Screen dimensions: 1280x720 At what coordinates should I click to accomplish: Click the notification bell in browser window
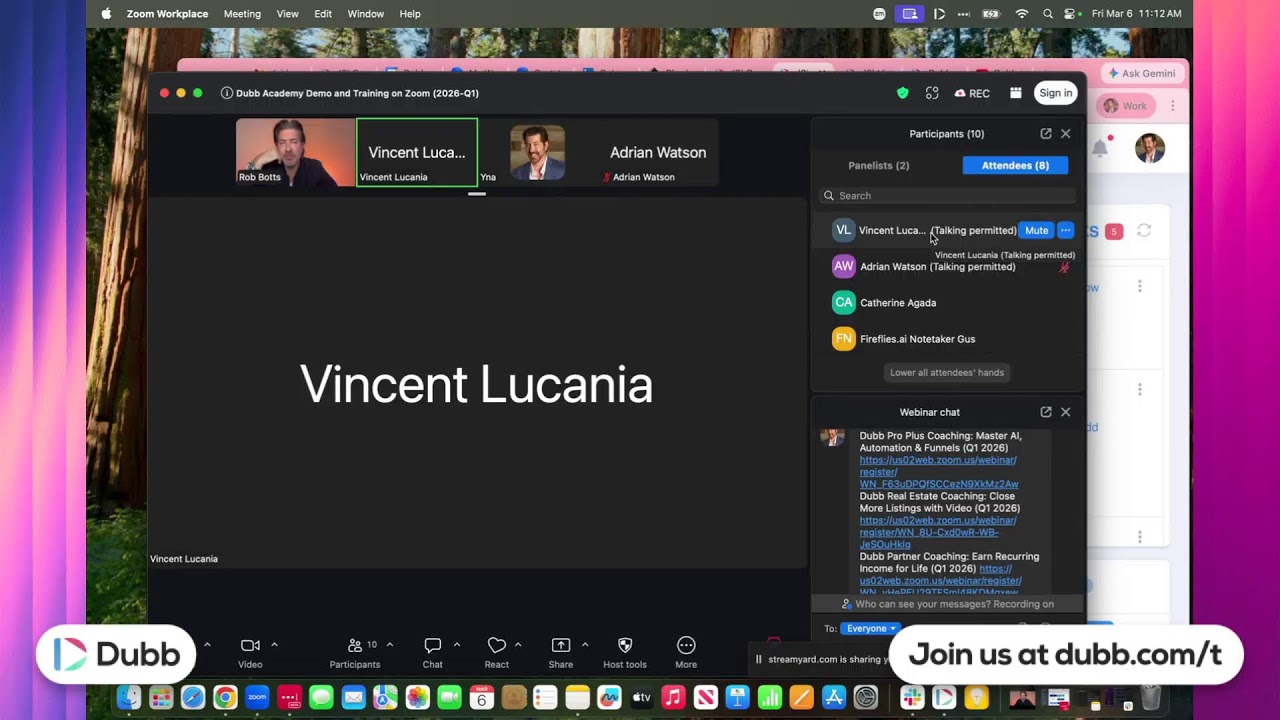click(1100, 148)
